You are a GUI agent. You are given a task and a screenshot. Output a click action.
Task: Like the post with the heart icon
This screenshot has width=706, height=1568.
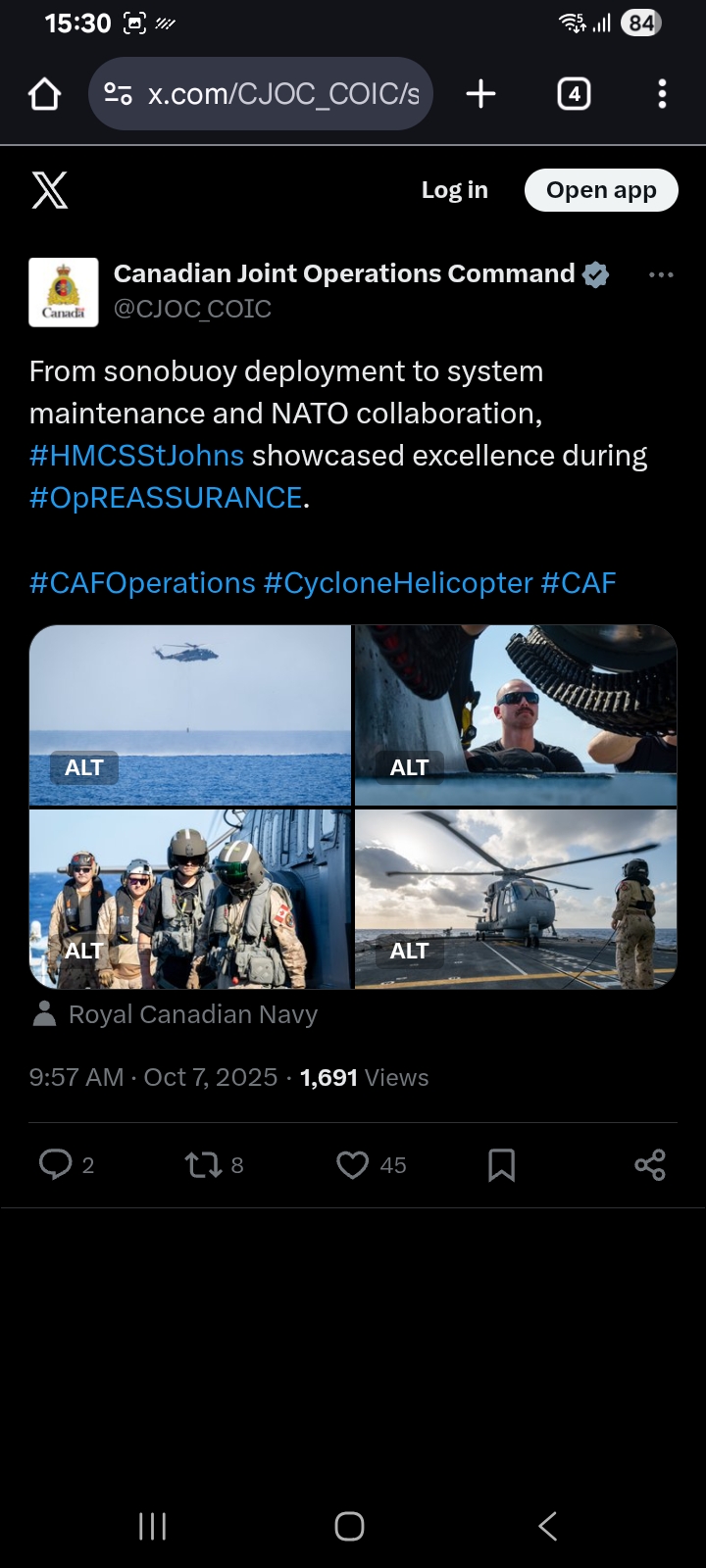(x=352, y=1164)
